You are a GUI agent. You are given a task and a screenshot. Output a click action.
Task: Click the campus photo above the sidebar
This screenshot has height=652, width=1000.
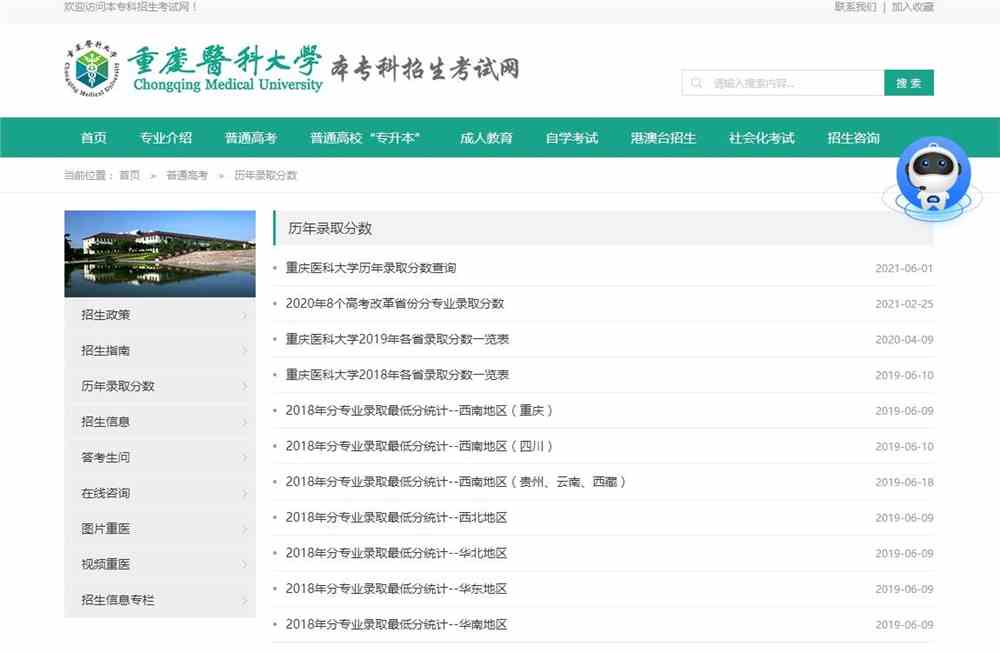point(159,253)
